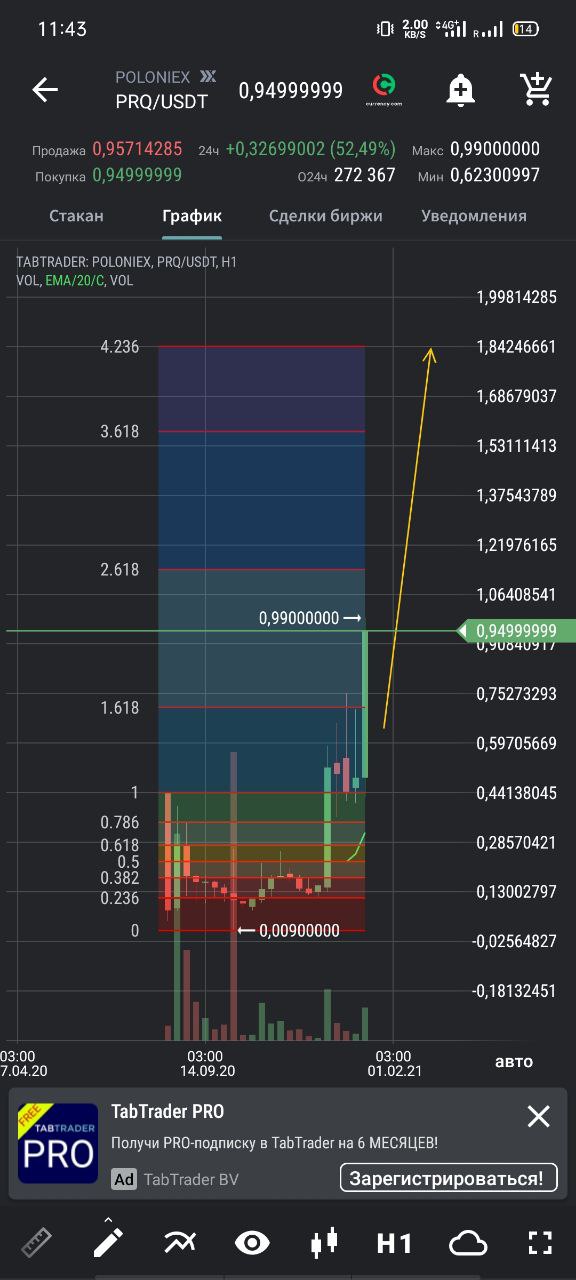The width and height of the screenshot is (576, 1280).
Task: Select the 0.382 Fibonacci level label
Action: (x=119, y=878)
